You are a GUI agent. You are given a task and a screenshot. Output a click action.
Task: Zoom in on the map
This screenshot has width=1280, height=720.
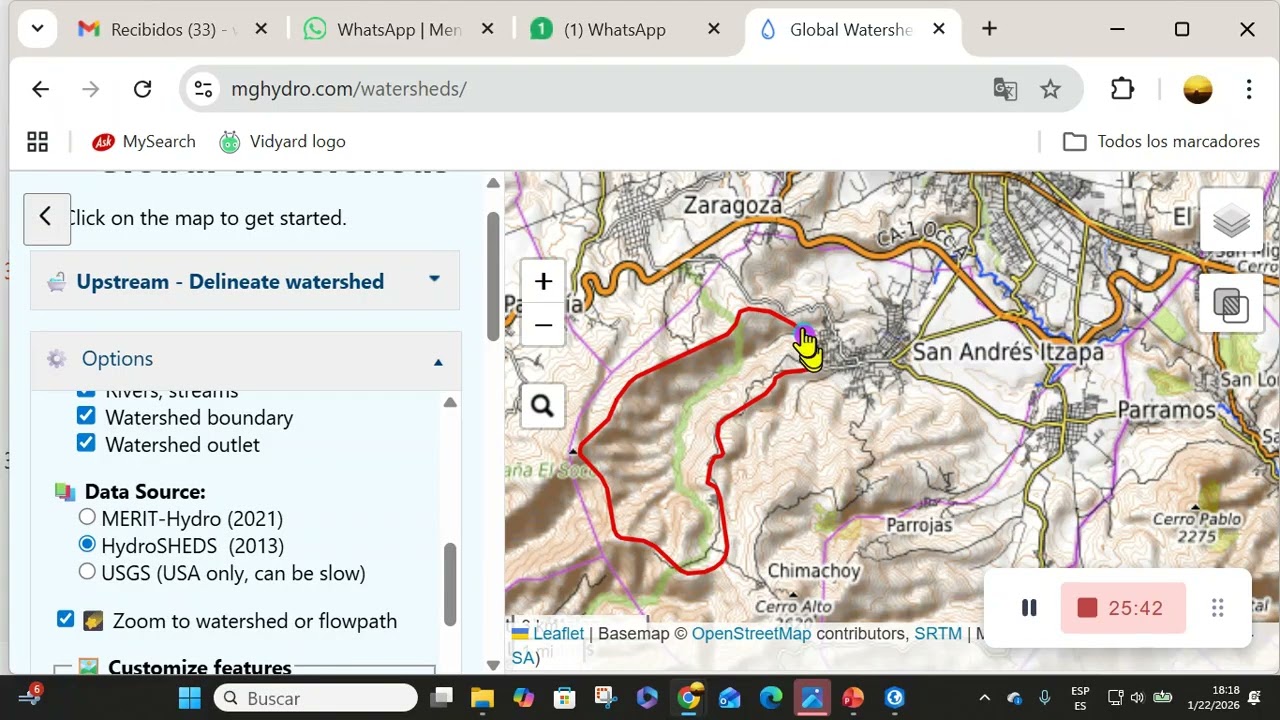pyautogui.click(x=543, y=282)
